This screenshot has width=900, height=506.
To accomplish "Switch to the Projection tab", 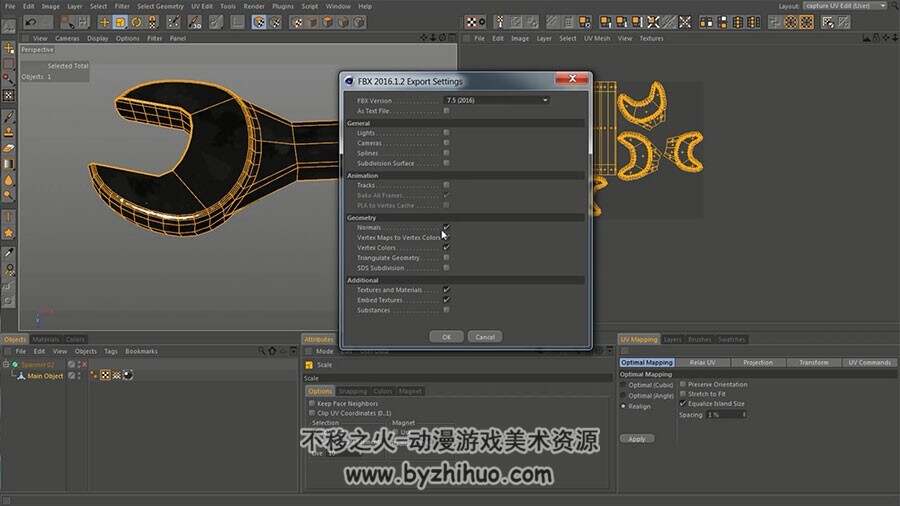I will tap(758, 363).
